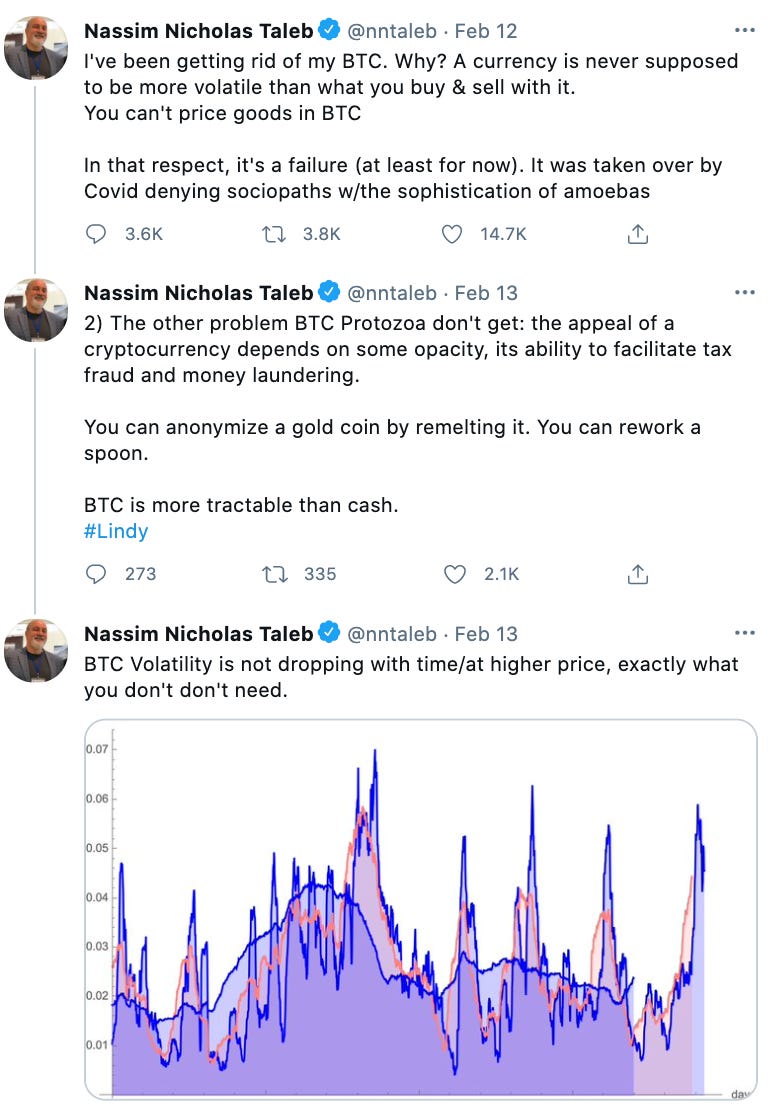Screen dimensions: 778x1112
Task: Open replies on the cryptocurrency opacity tweet
Action: coord(95,574)
